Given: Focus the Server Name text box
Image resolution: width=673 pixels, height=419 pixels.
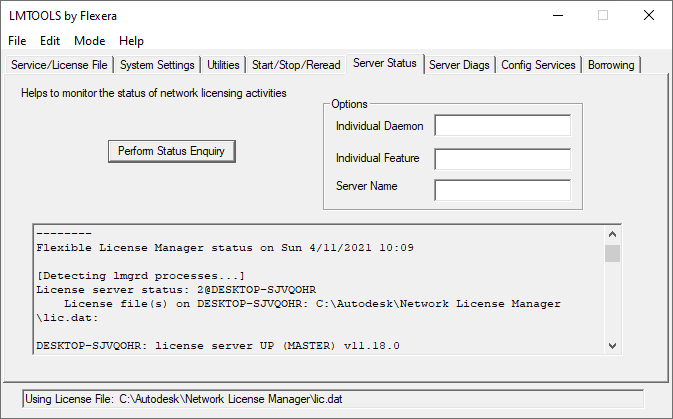Looking at the screenshot, I should pyautogui.click(x=502, y=190).
